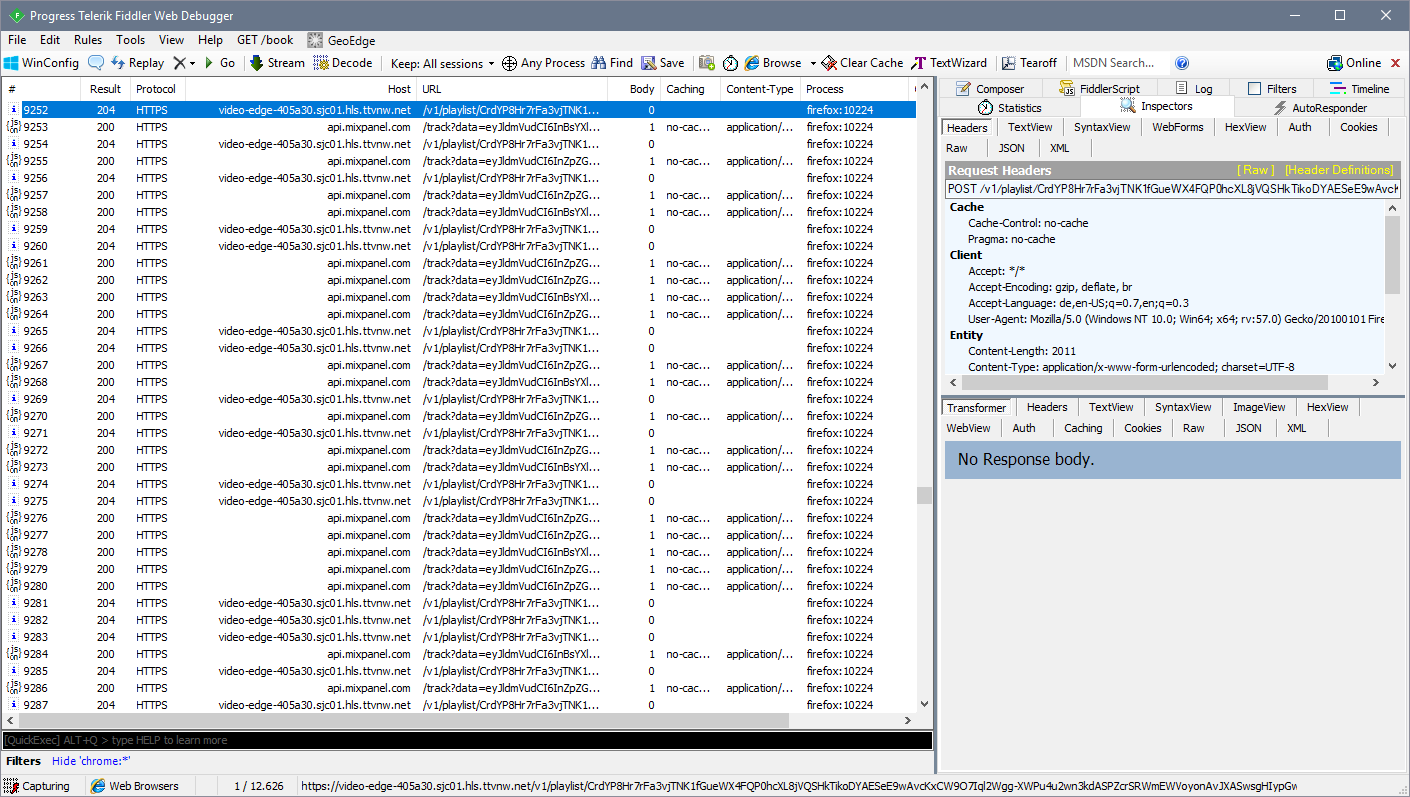Screen dimensions: 1410x797
Task: Click the JSON icon of session 9270
Action: coord(13,416)
